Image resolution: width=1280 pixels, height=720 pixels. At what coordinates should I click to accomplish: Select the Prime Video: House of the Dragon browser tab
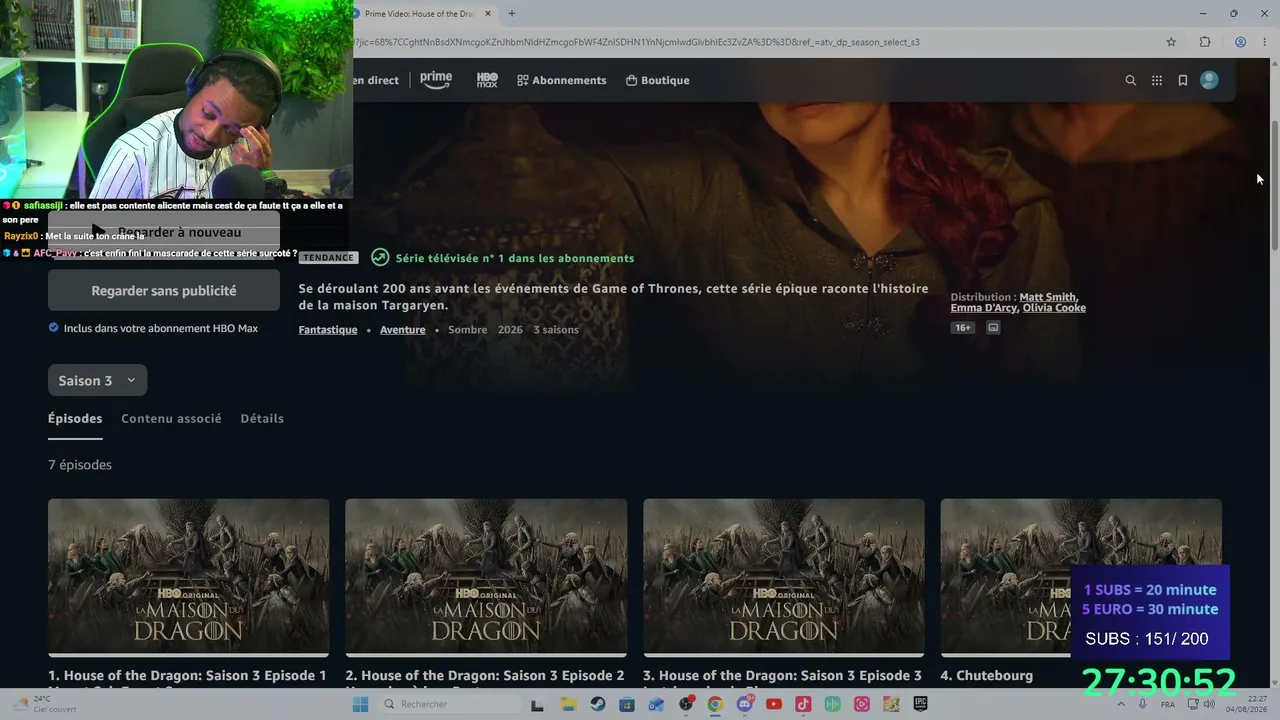(425, 14)
